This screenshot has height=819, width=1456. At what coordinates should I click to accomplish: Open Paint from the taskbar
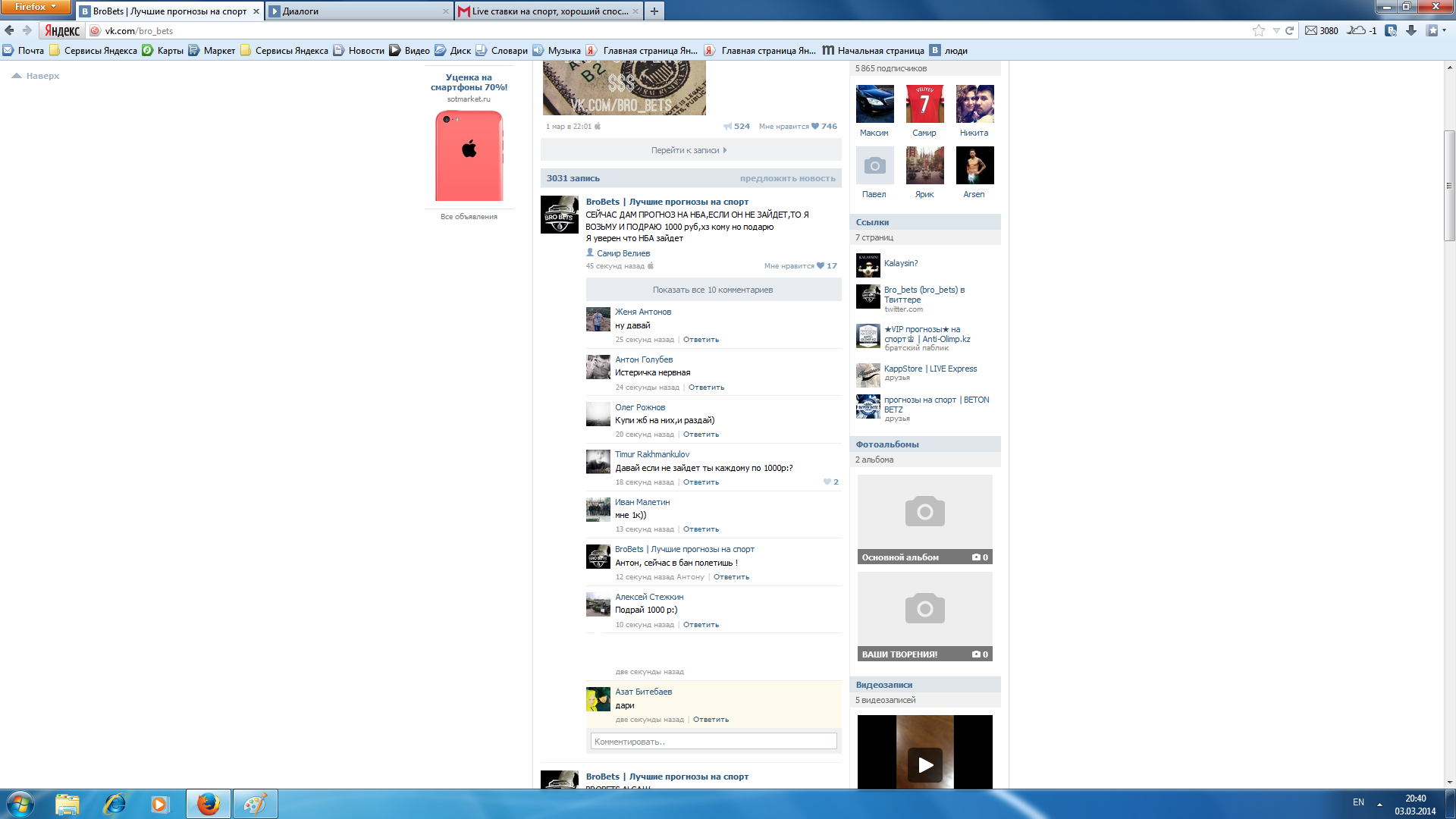[x=255, y=804]
